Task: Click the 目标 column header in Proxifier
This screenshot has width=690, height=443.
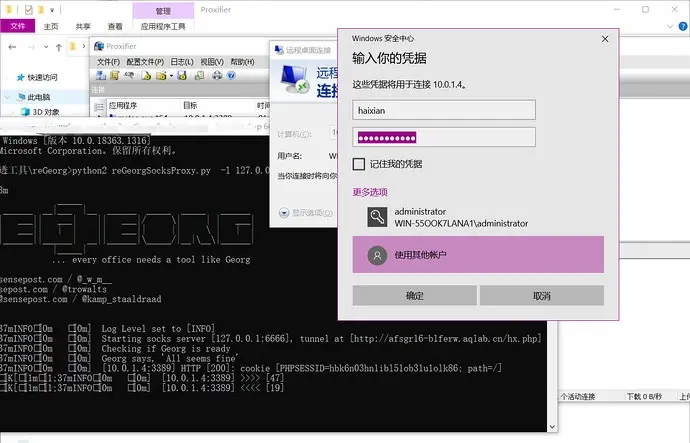Action: pos(217,105)
